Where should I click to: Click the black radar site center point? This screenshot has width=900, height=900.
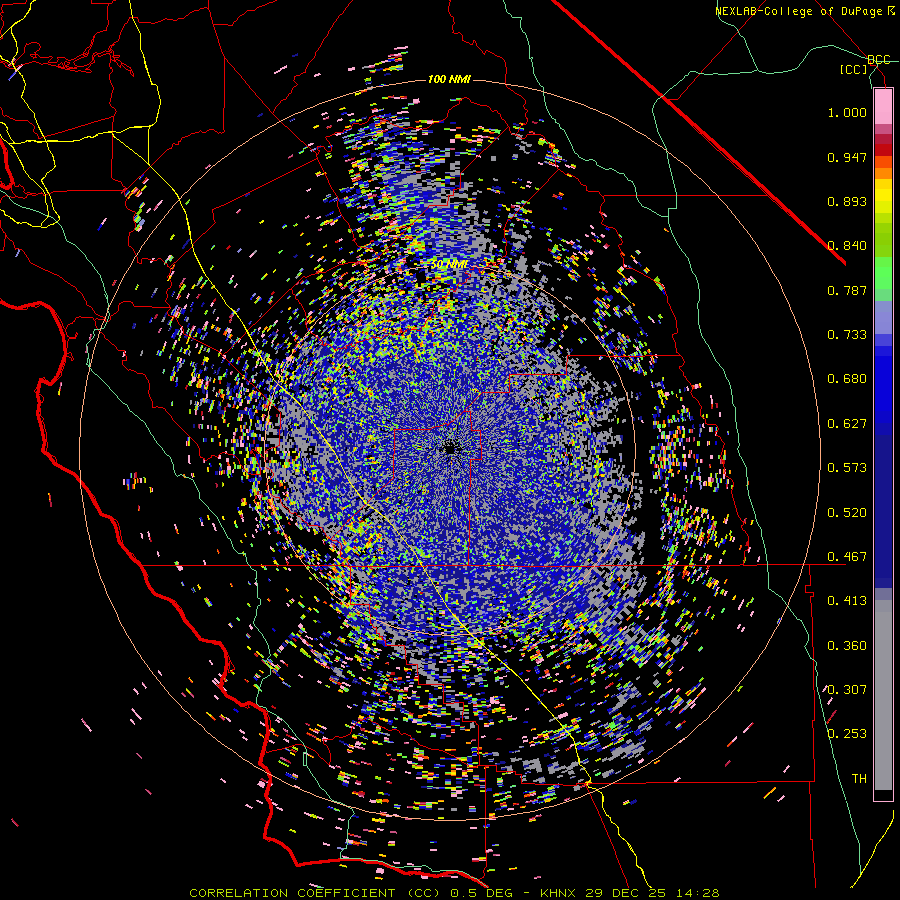coord(450,449)
